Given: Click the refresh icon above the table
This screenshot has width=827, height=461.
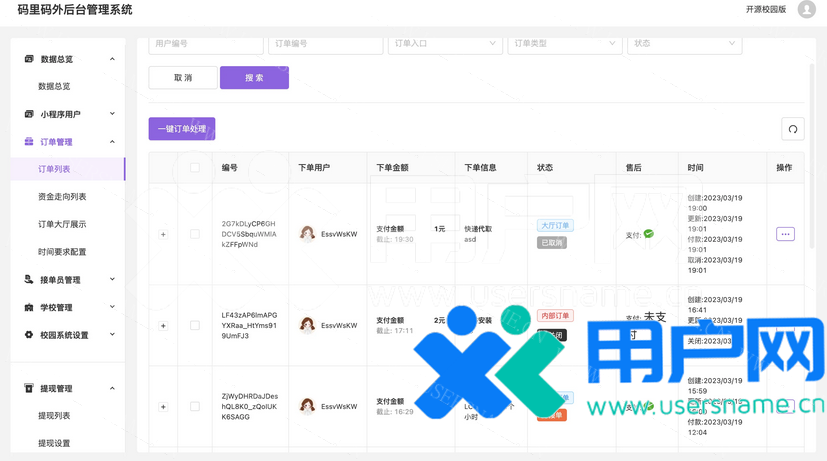Looking at the screenshot, I should click(792, 129).
